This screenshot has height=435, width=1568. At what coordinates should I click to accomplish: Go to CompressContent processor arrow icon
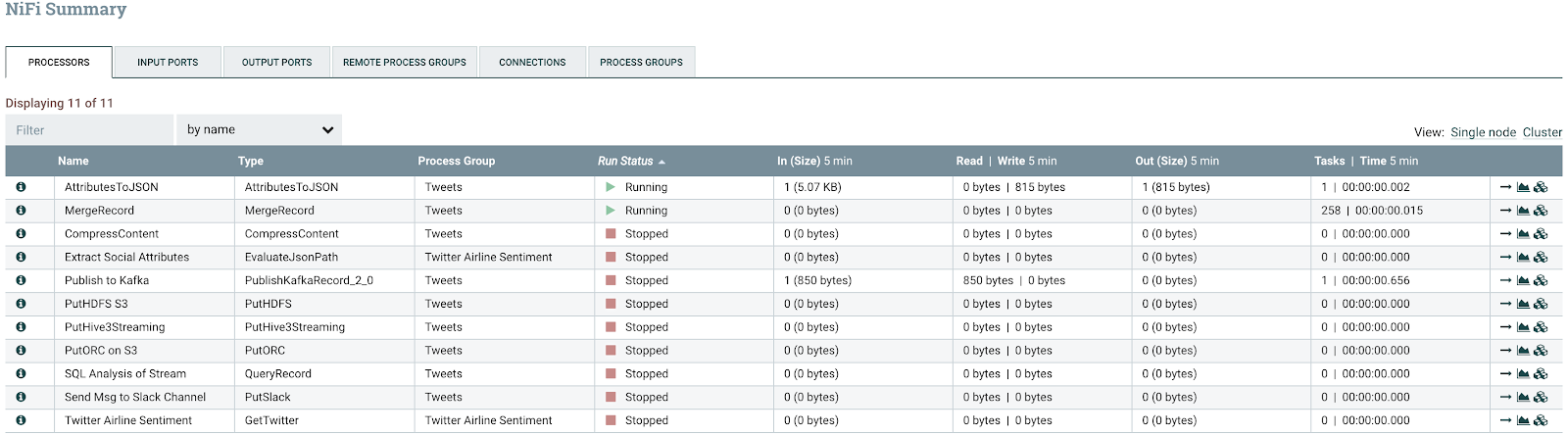(x=1506, y=234)
